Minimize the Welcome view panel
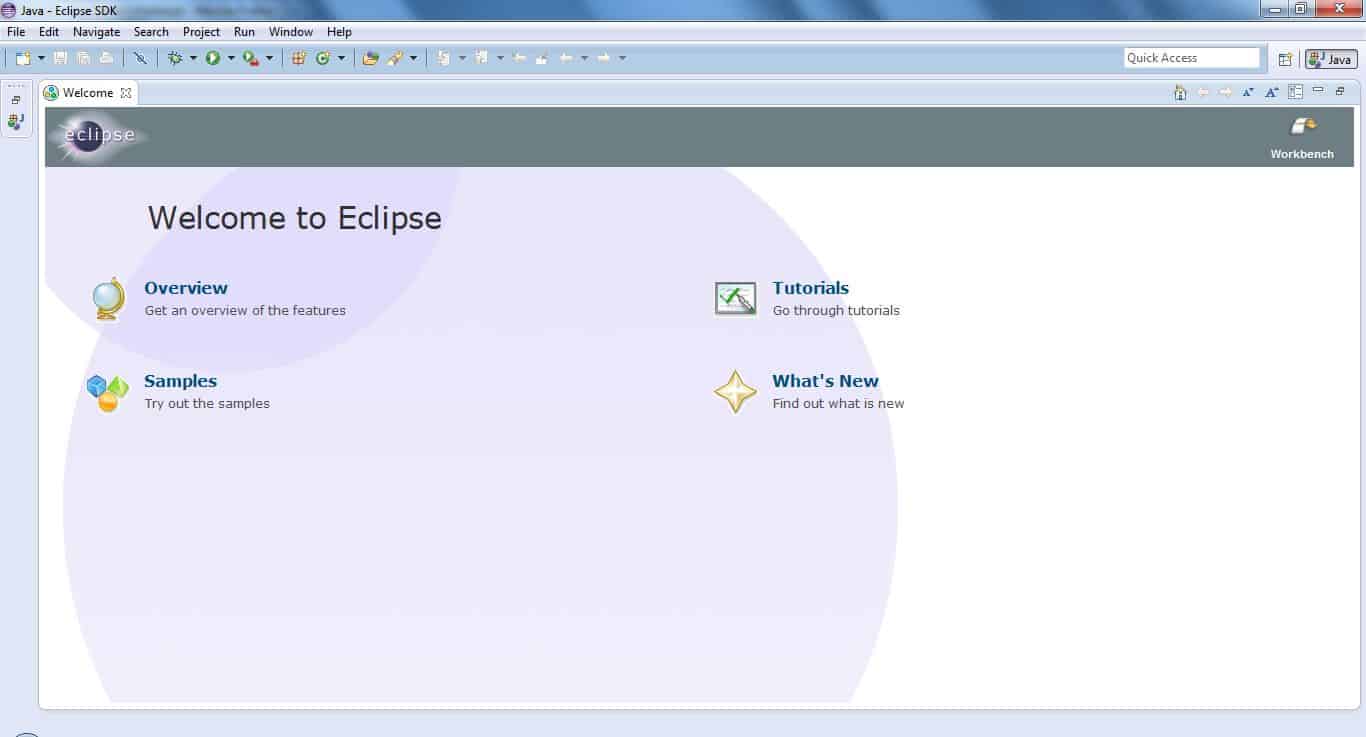The height and width of the screenshot is (737, 1366). (x=1318, y=90)
